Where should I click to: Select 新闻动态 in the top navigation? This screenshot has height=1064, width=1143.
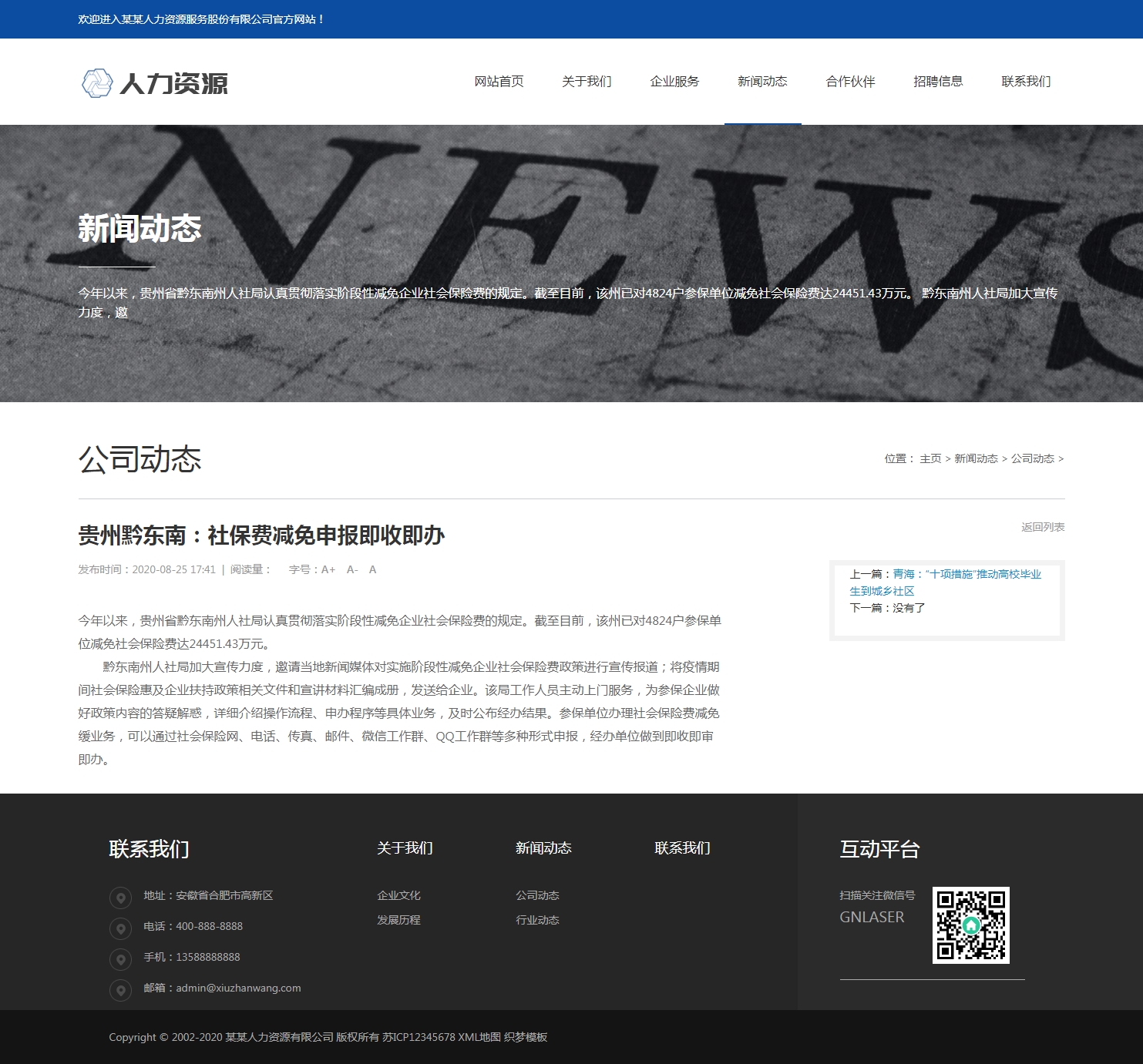tap(762, 81)
